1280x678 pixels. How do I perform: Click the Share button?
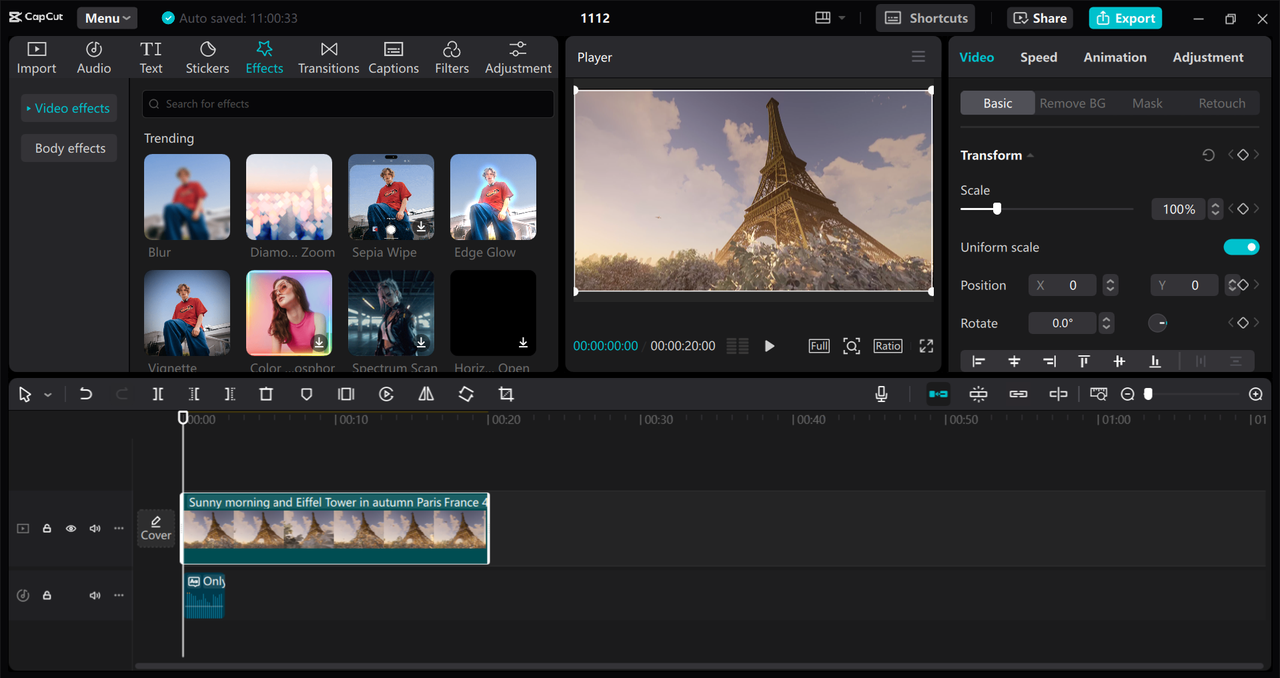coord(1040,18)
